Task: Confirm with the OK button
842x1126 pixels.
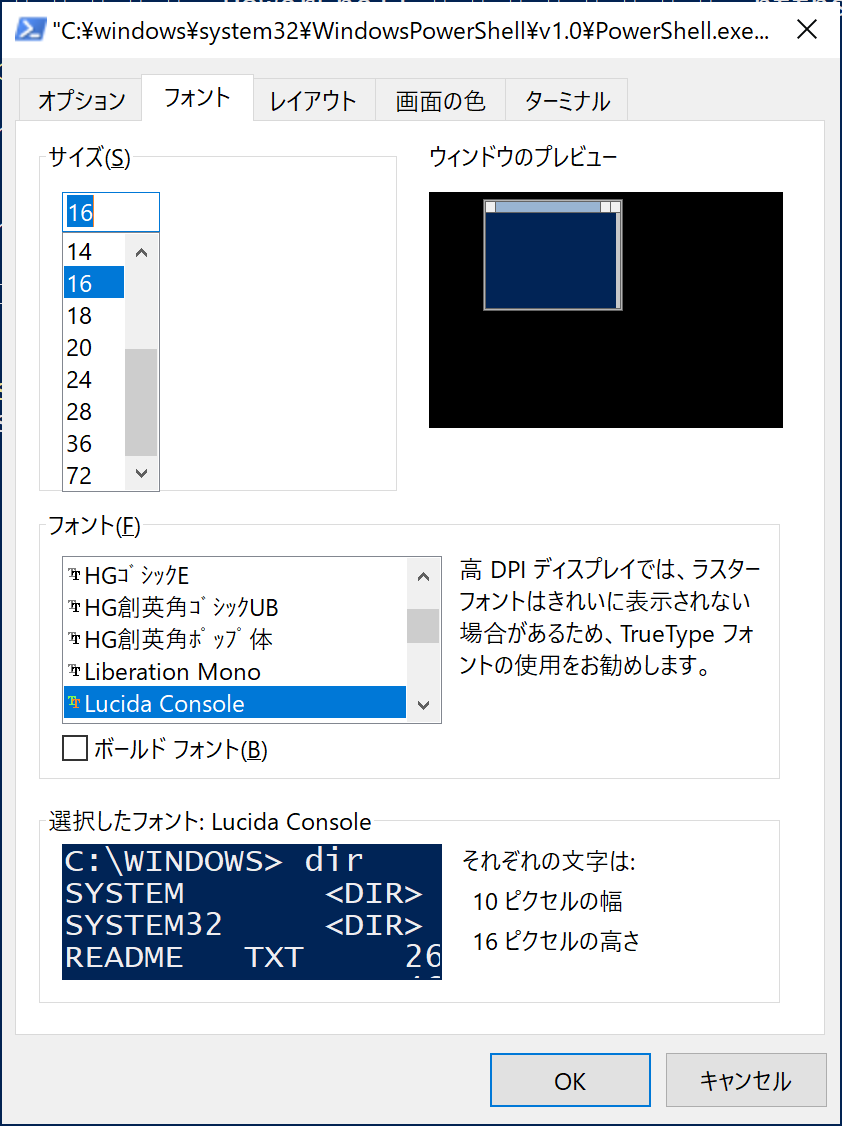Action: coord(571,1080)
